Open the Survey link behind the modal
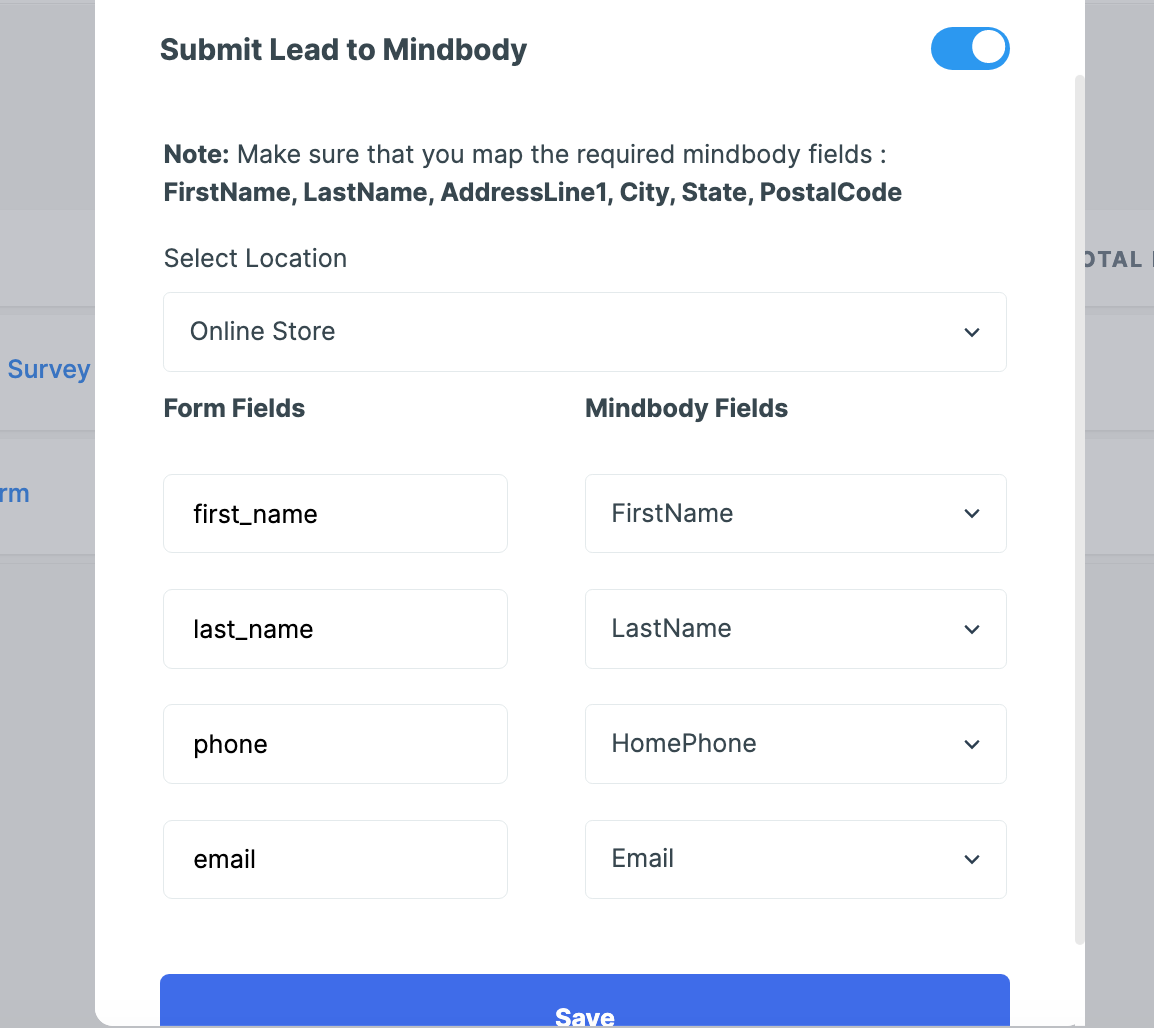This screenshot has width=1154, height=1028. pyautogui.click(x=48, y=369)
